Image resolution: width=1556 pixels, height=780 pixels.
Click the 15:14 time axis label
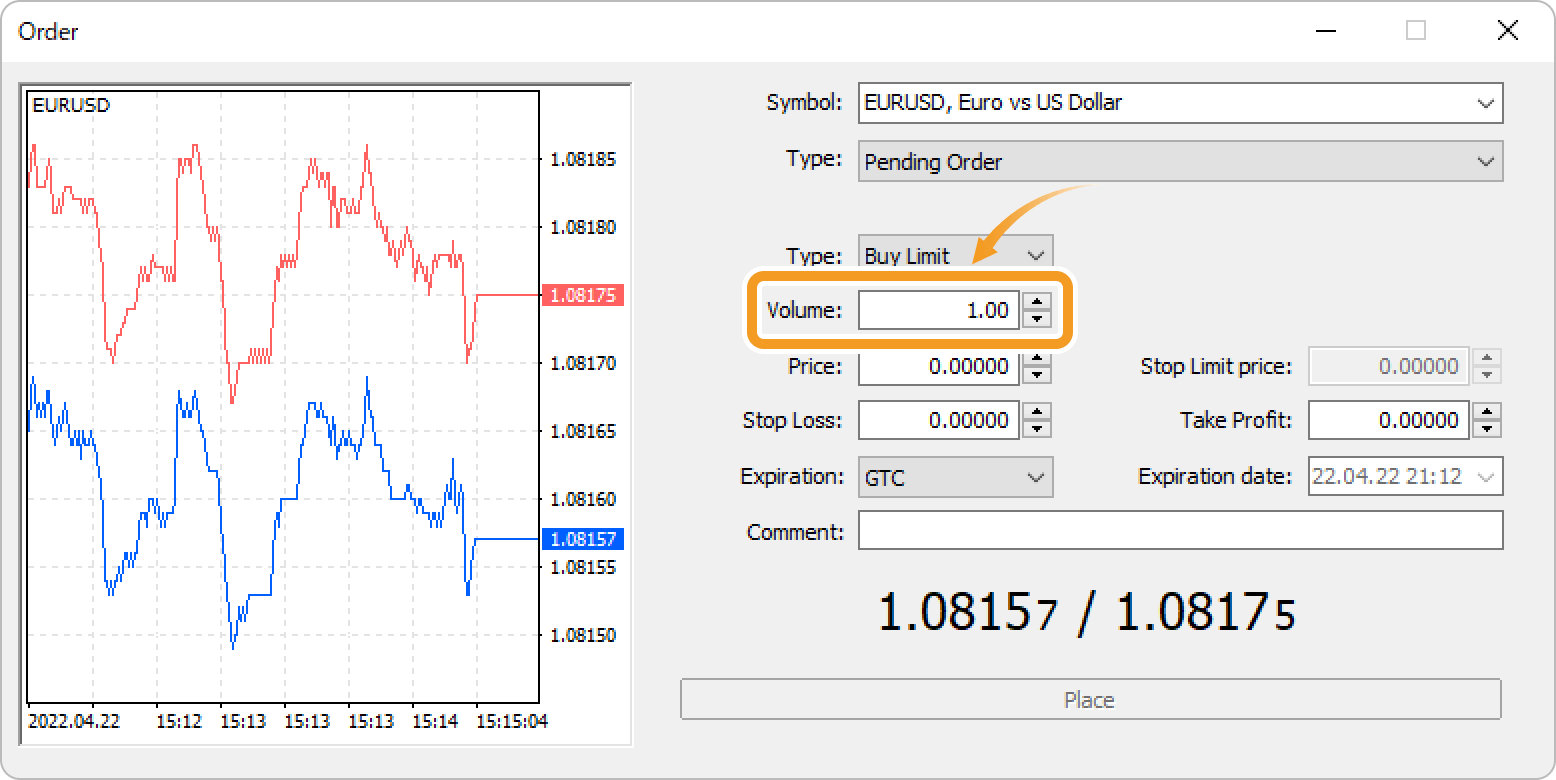[434, 721]
